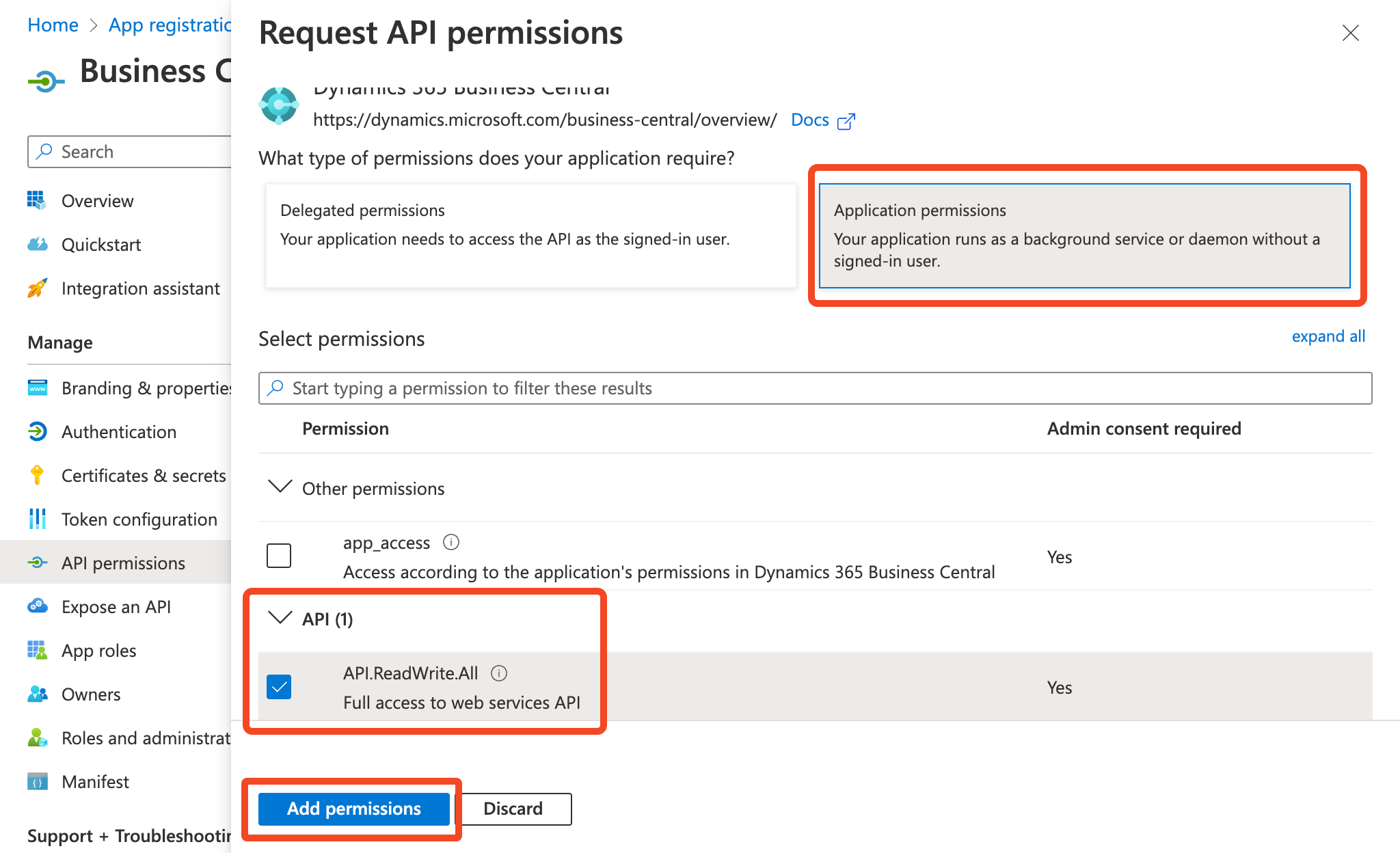Focus the sidebar Search box

130,151
